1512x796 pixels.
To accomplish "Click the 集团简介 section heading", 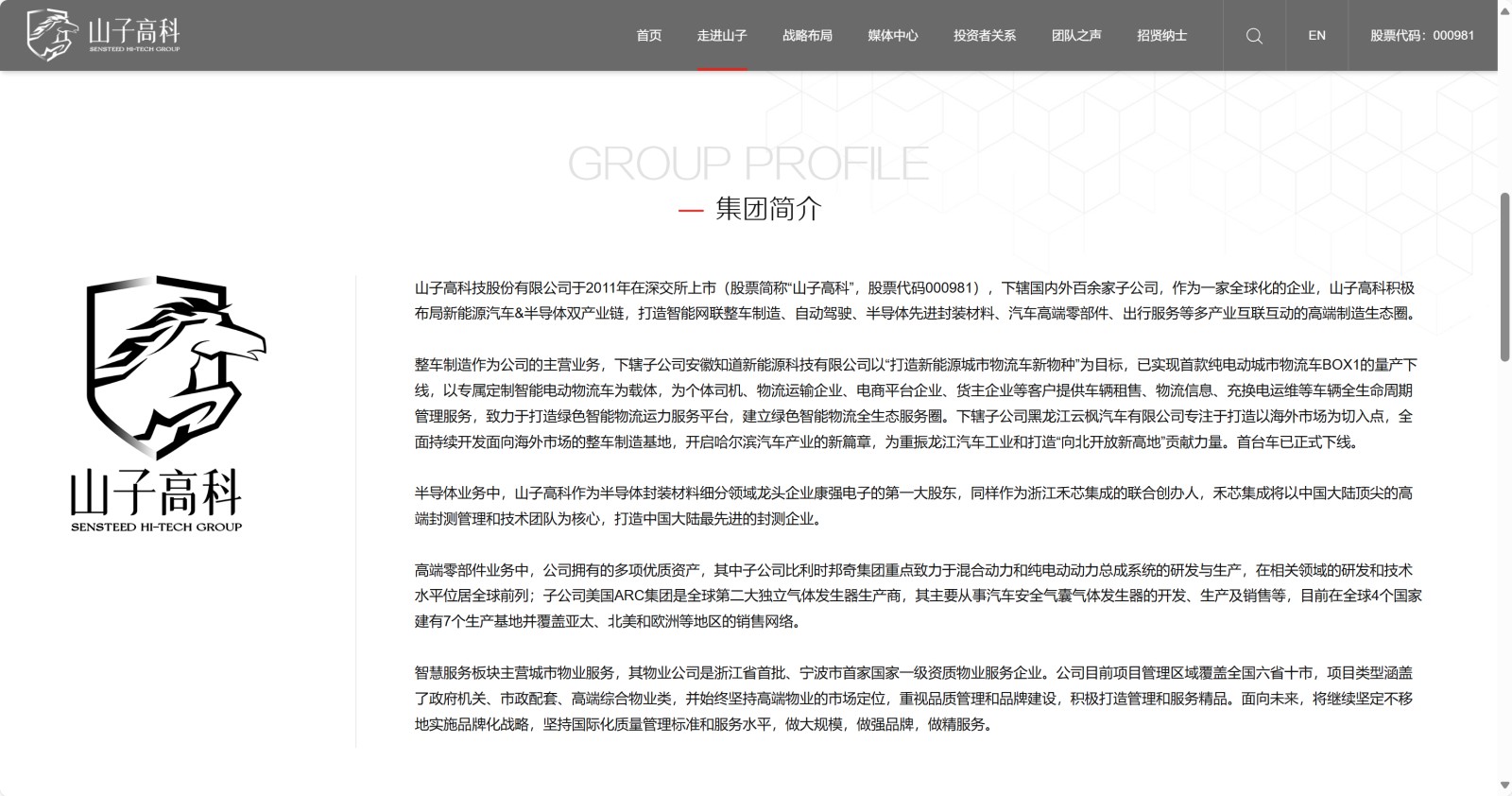I will coord(768,209).
